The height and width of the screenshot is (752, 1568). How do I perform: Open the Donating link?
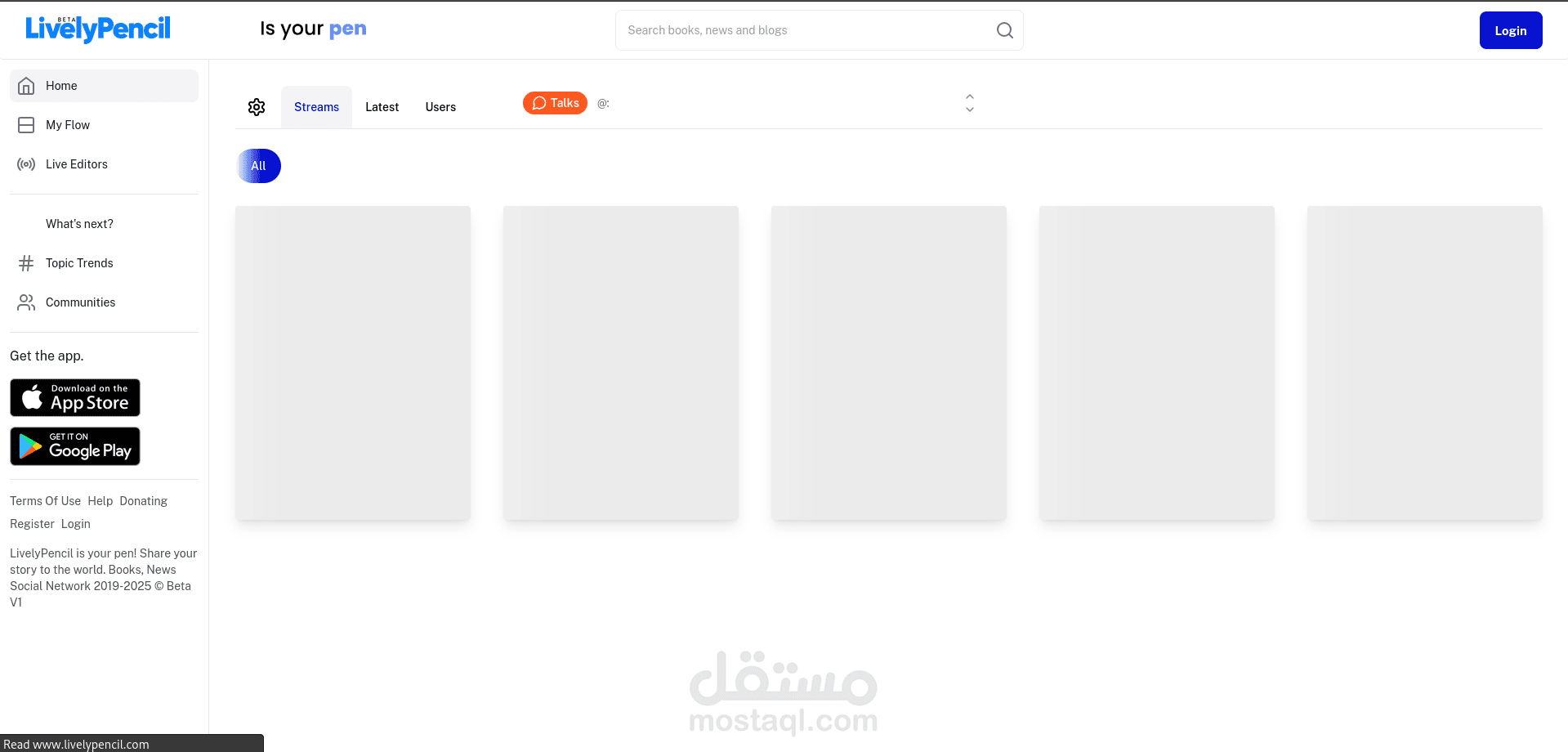click(x=144, y=501)
